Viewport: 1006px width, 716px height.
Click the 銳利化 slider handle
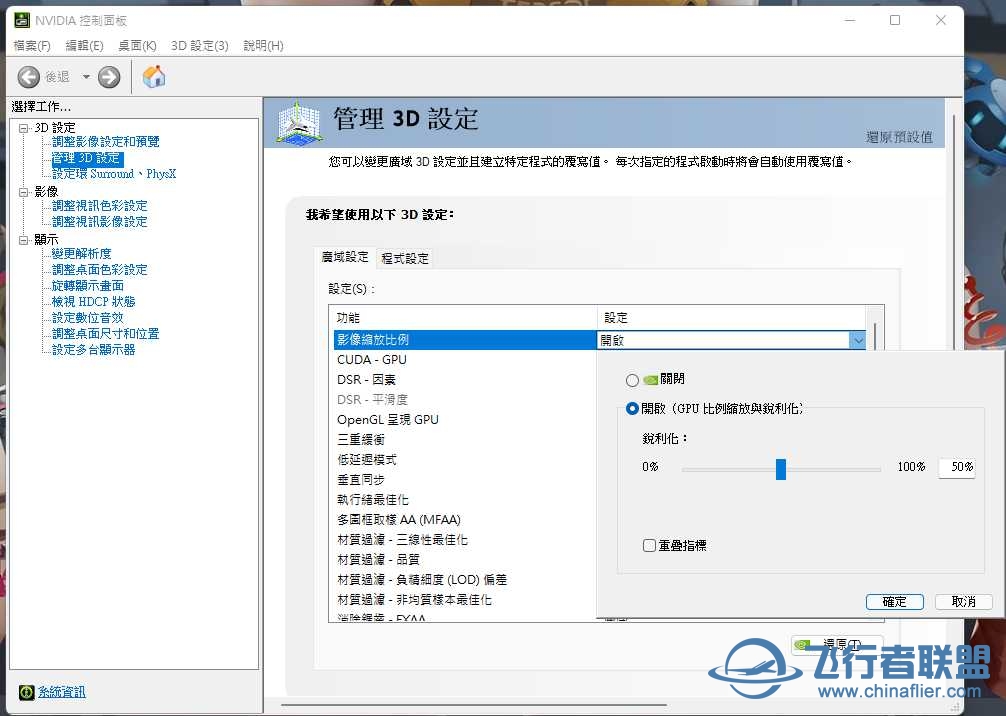781,469
